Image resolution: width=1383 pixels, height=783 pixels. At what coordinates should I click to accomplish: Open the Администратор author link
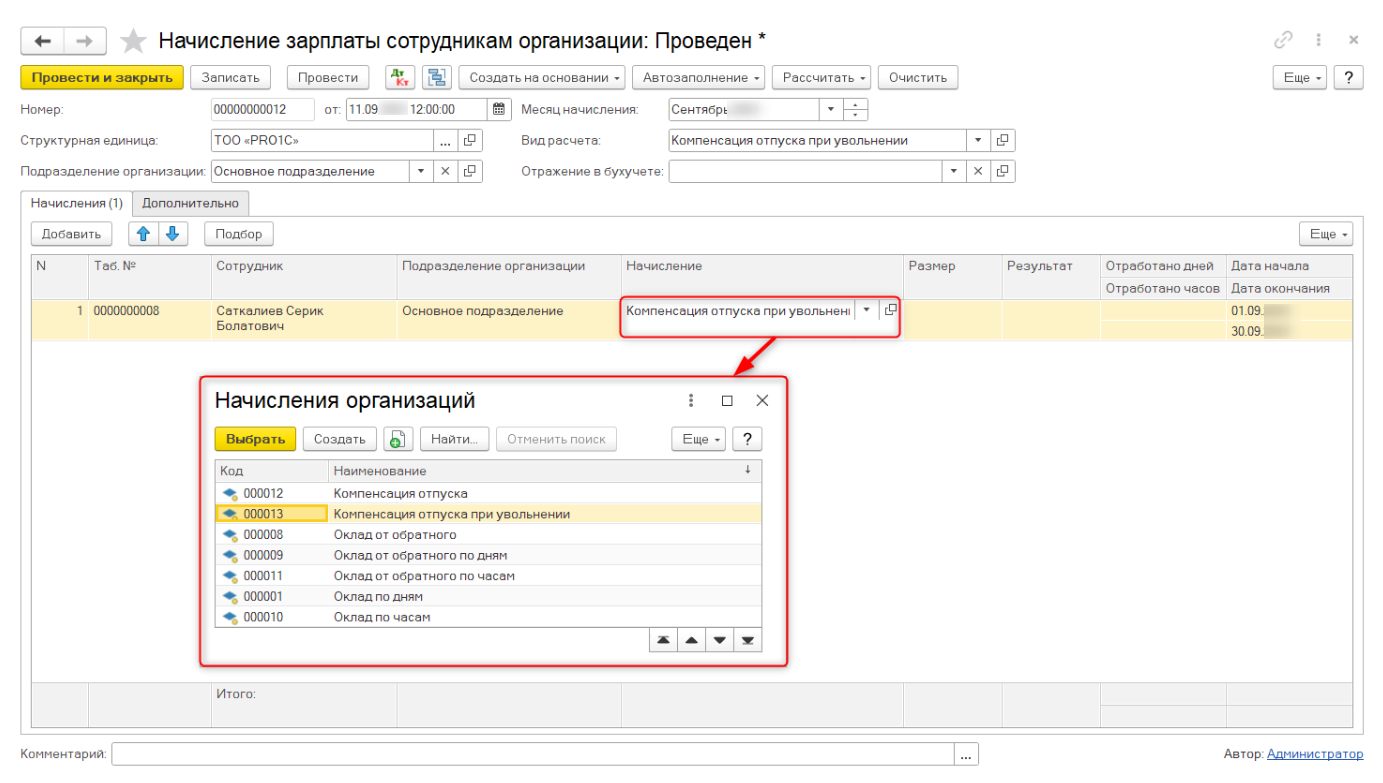pos(1314,754)
